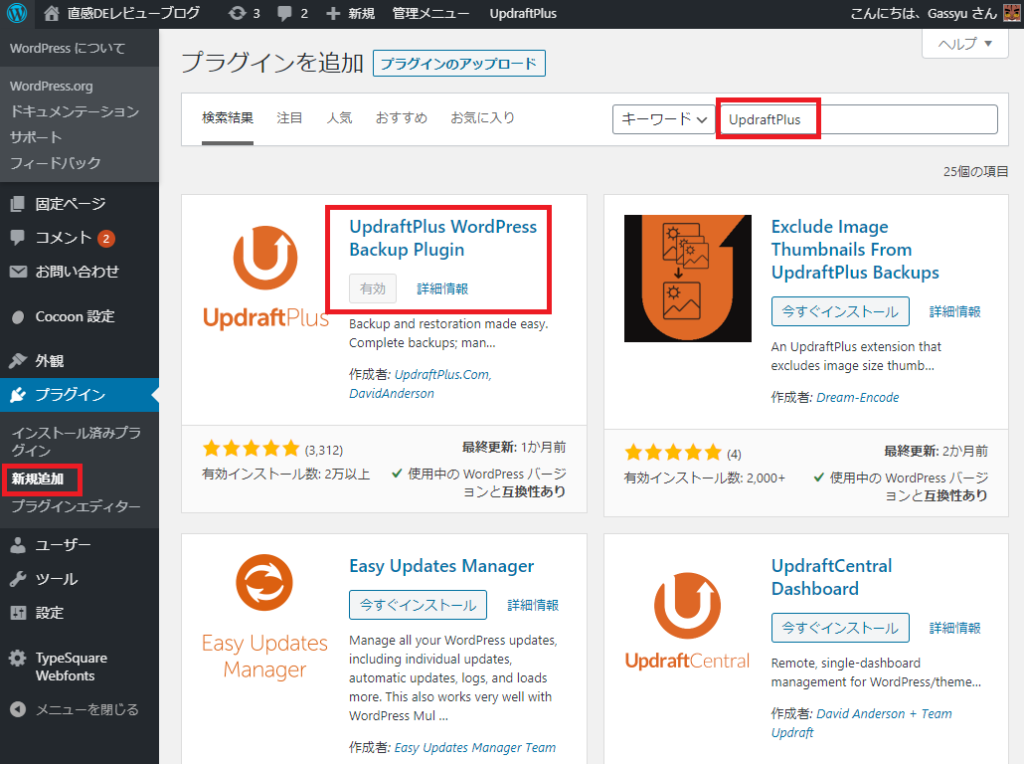This screenshot has height=764, width=1024.
Task: Select the 検索結果 tab
Action: (x=227, y=118)
